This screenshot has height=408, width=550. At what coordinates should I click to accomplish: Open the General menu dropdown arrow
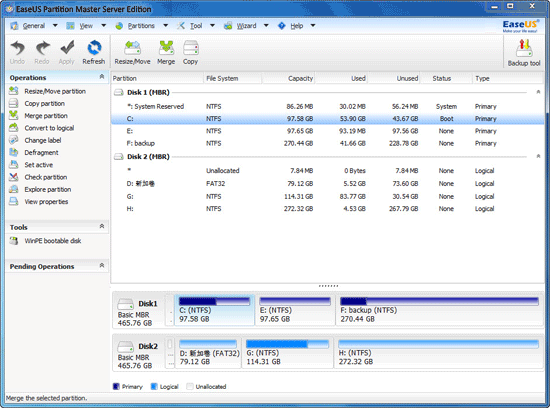55,26
